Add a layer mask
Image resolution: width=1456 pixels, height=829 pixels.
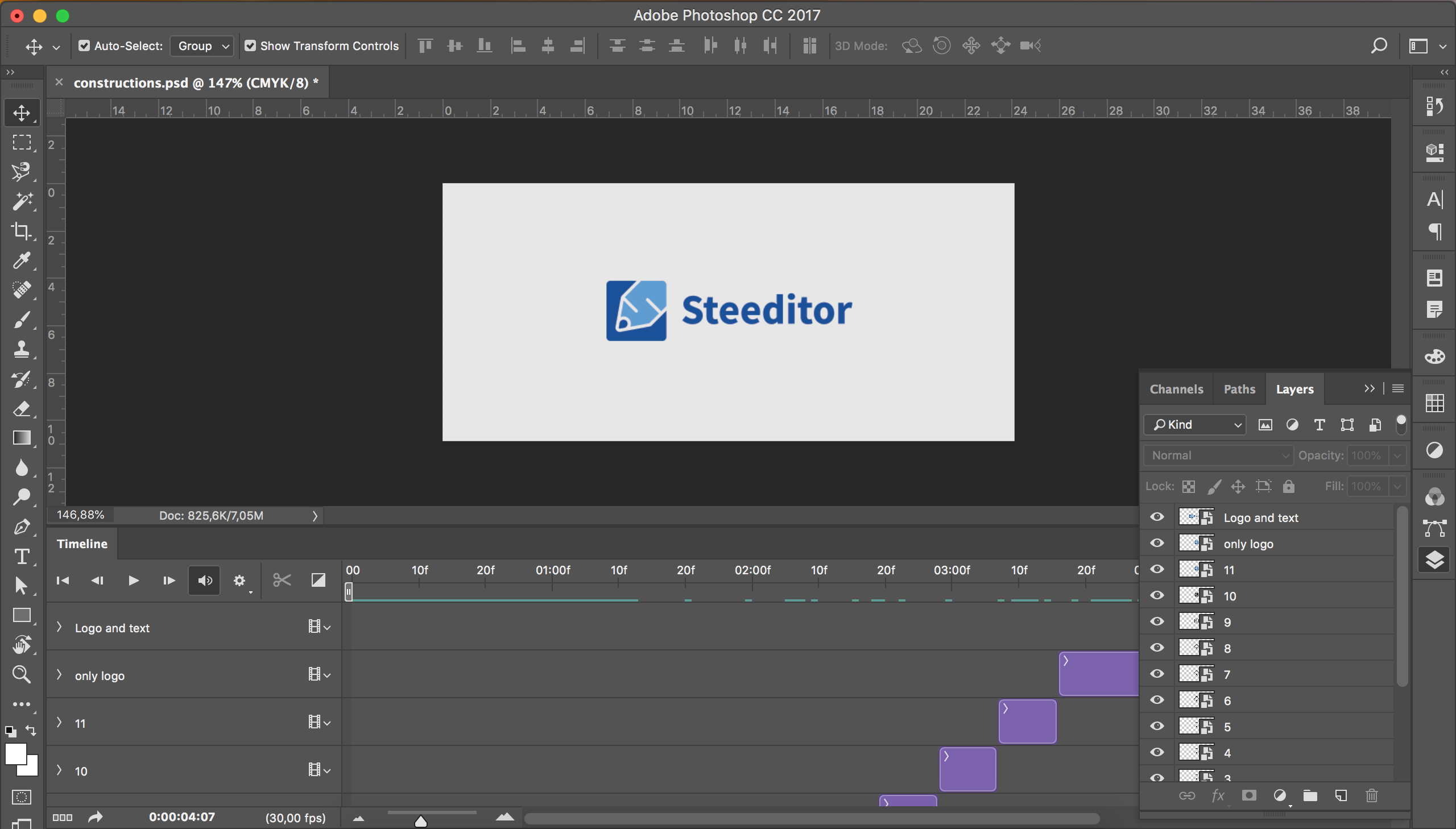click(x=1249, y=795)
